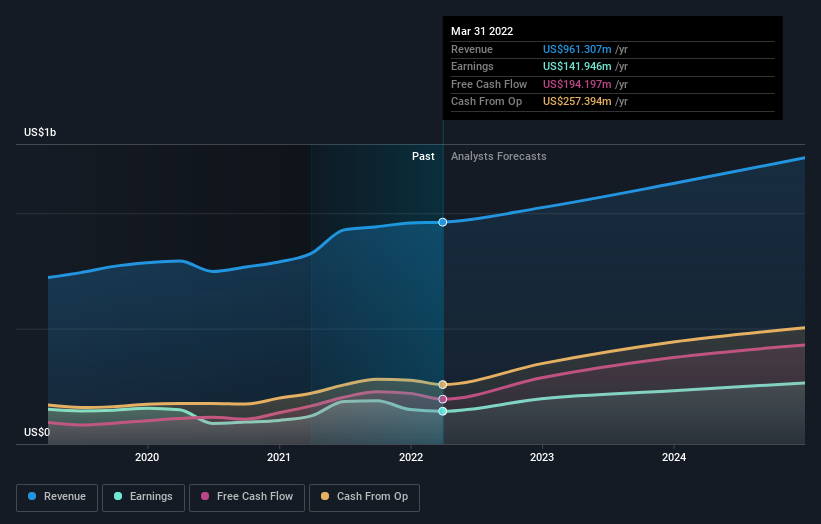The image size is (821, 524).
Task: Click the Past section label
Action: point(423,157)
